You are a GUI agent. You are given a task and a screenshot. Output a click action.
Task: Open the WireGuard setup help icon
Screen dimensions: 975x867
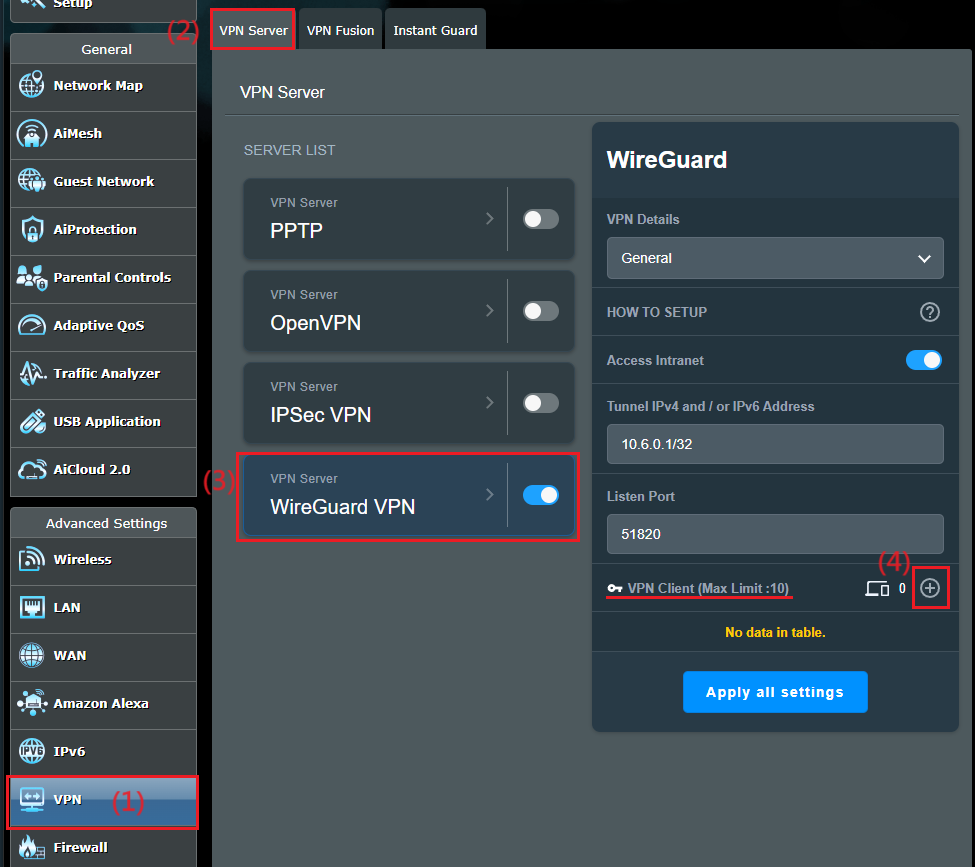pyautogui.click(x=929, y=312)
